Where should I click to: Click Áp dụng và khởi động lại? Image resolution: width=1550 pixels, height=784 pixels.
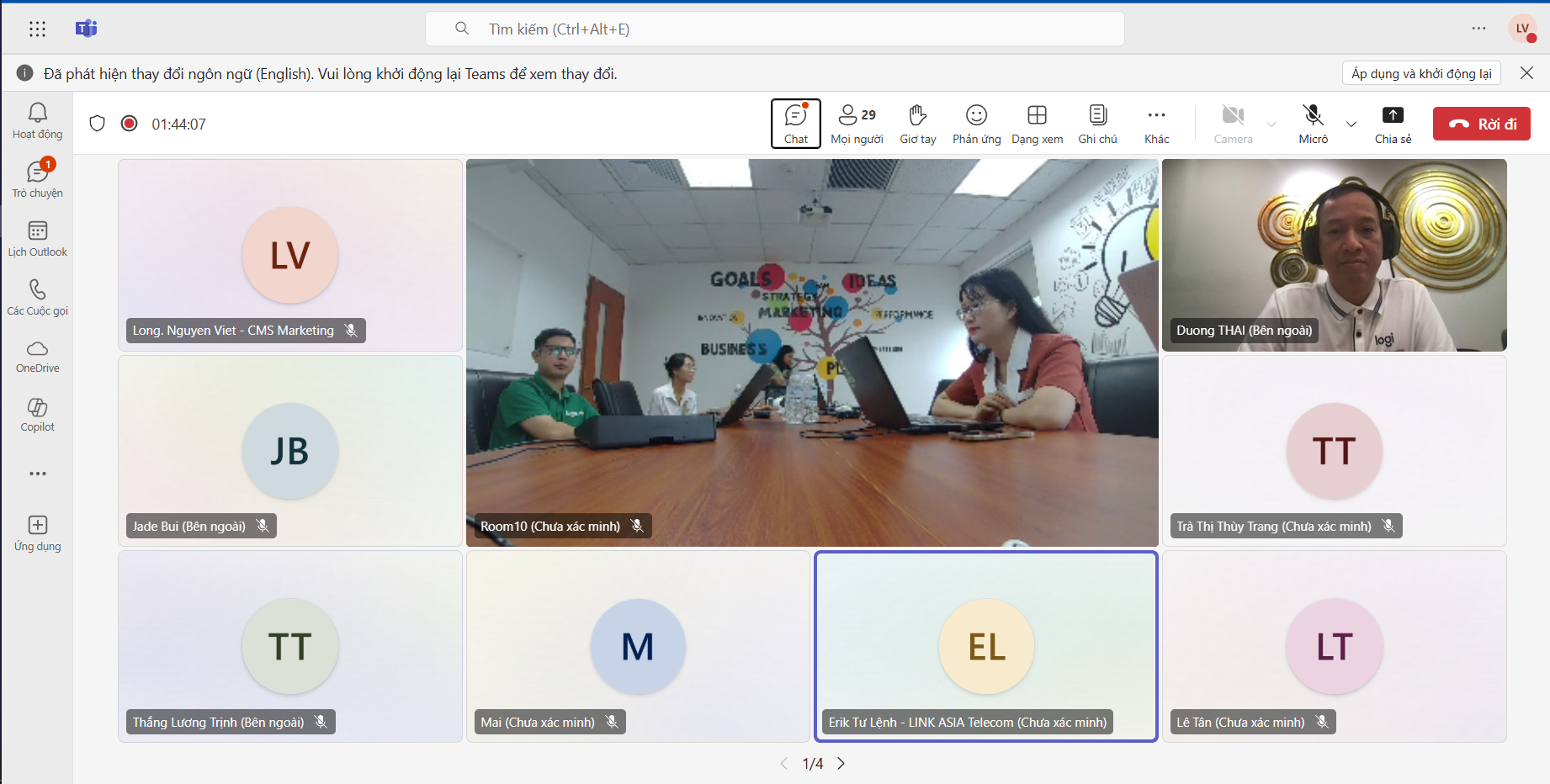click(1420, 73)
